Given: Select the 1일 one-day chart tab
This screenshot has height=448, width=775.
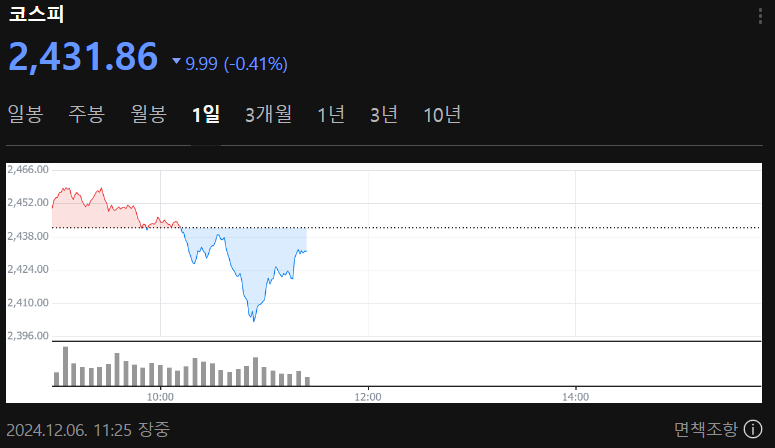Looking at the screenshot, I should [206, 115].
